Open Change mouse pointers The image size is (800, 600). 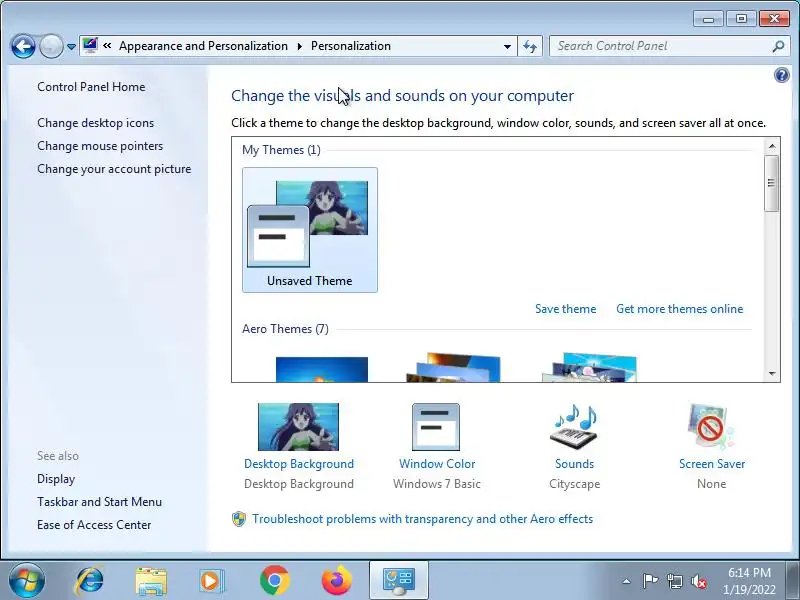pos(100,146)
